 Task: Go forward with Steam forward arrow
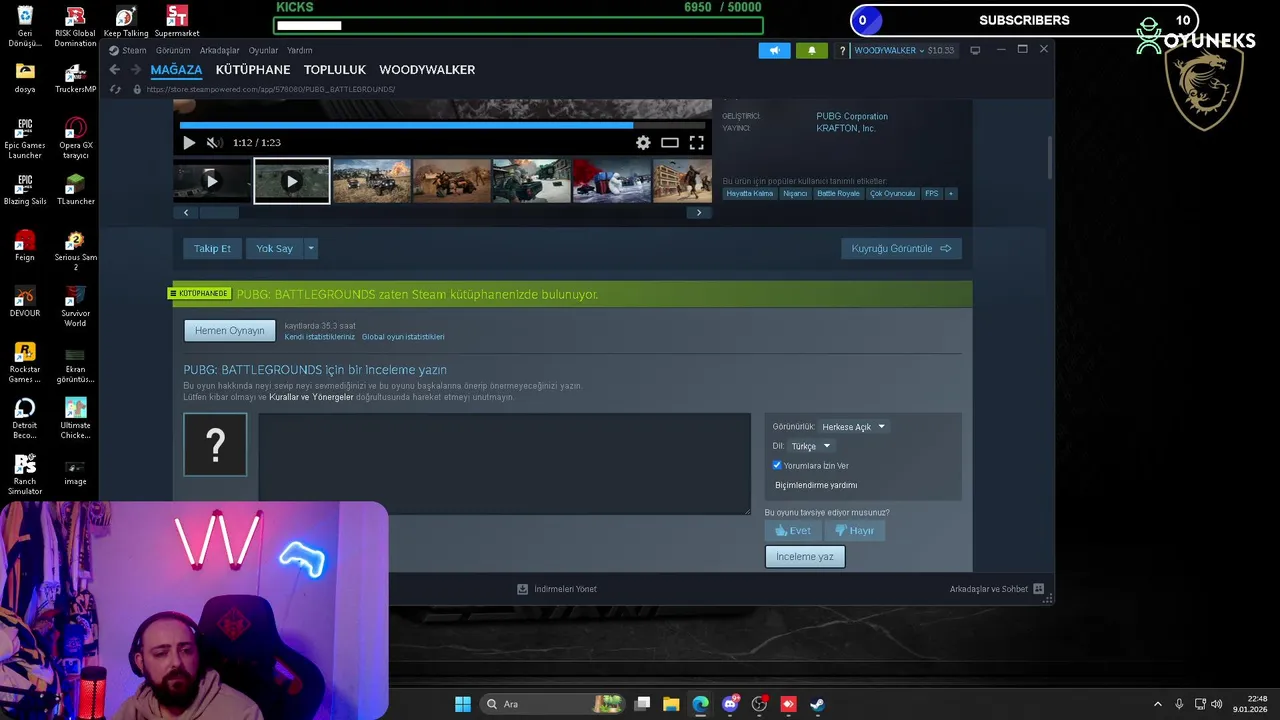pos(135,70)
